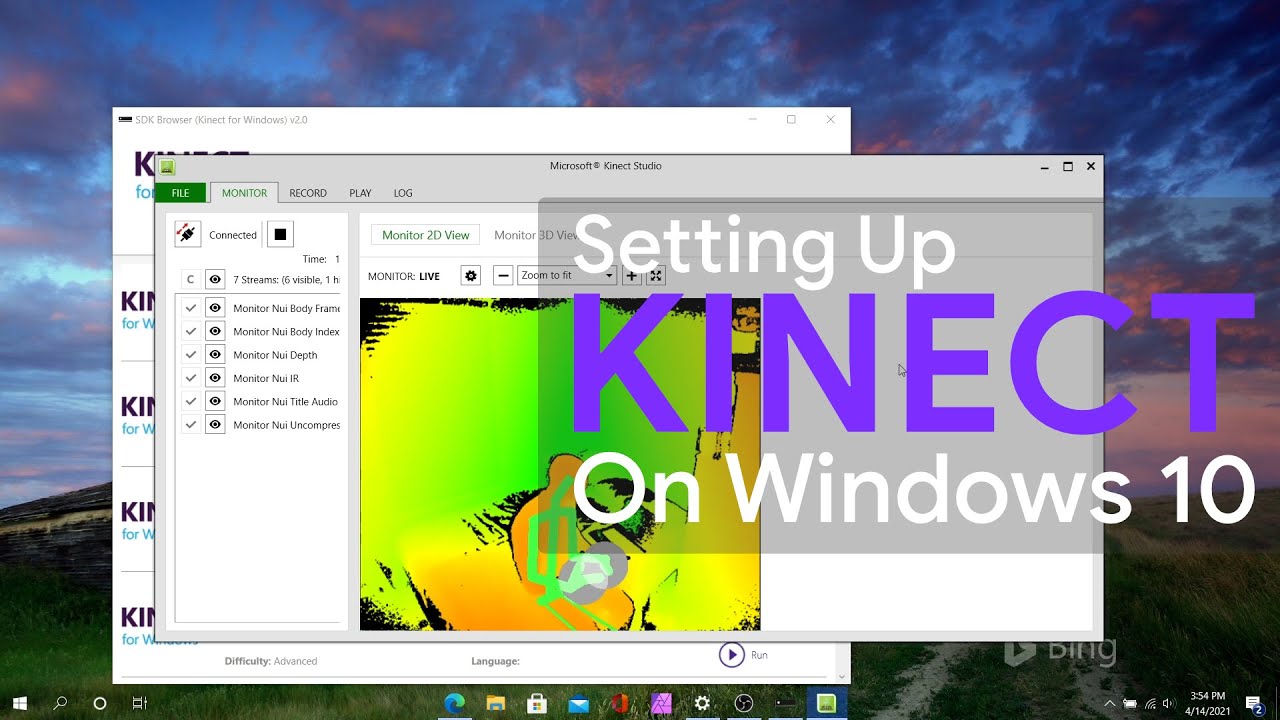This screenshot has width=1280, height=720.
Task: Hide the Monitor Nui Uncompres stream
Action: tap(214, 425)
